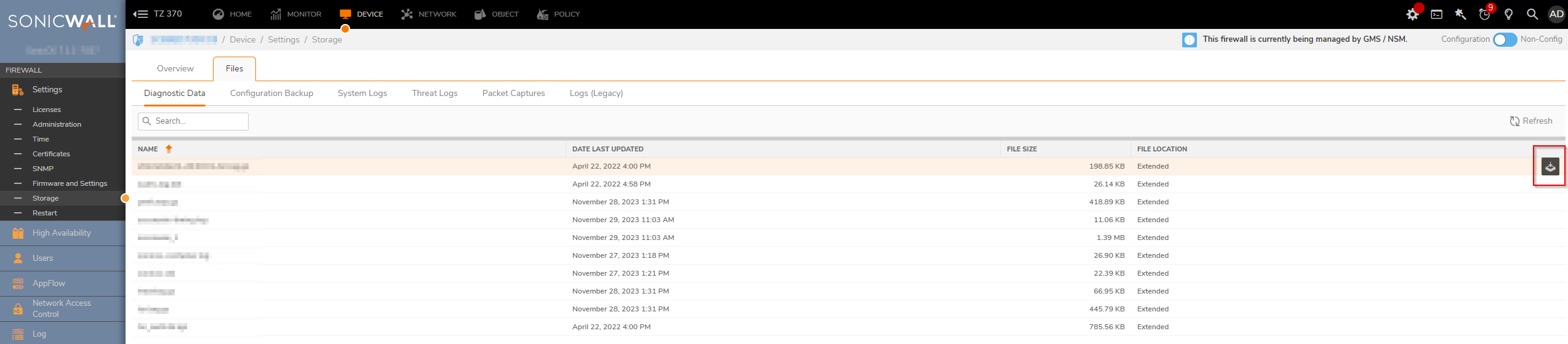Open the global search magnifier icon
This screenshot has height=344, width=1568.
1532,14
